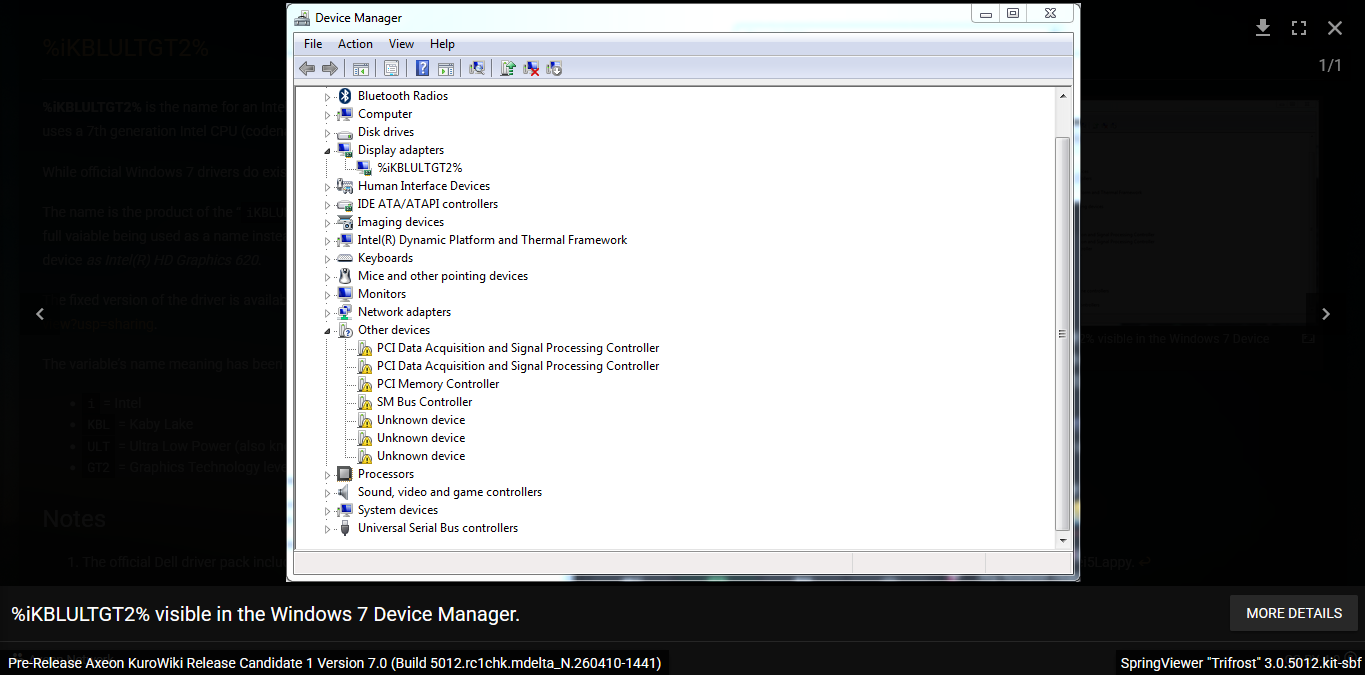Expand the Network adapters node
Image resolution: width=1365 pixels, height=675 pixels.
[x=327, y=313]
